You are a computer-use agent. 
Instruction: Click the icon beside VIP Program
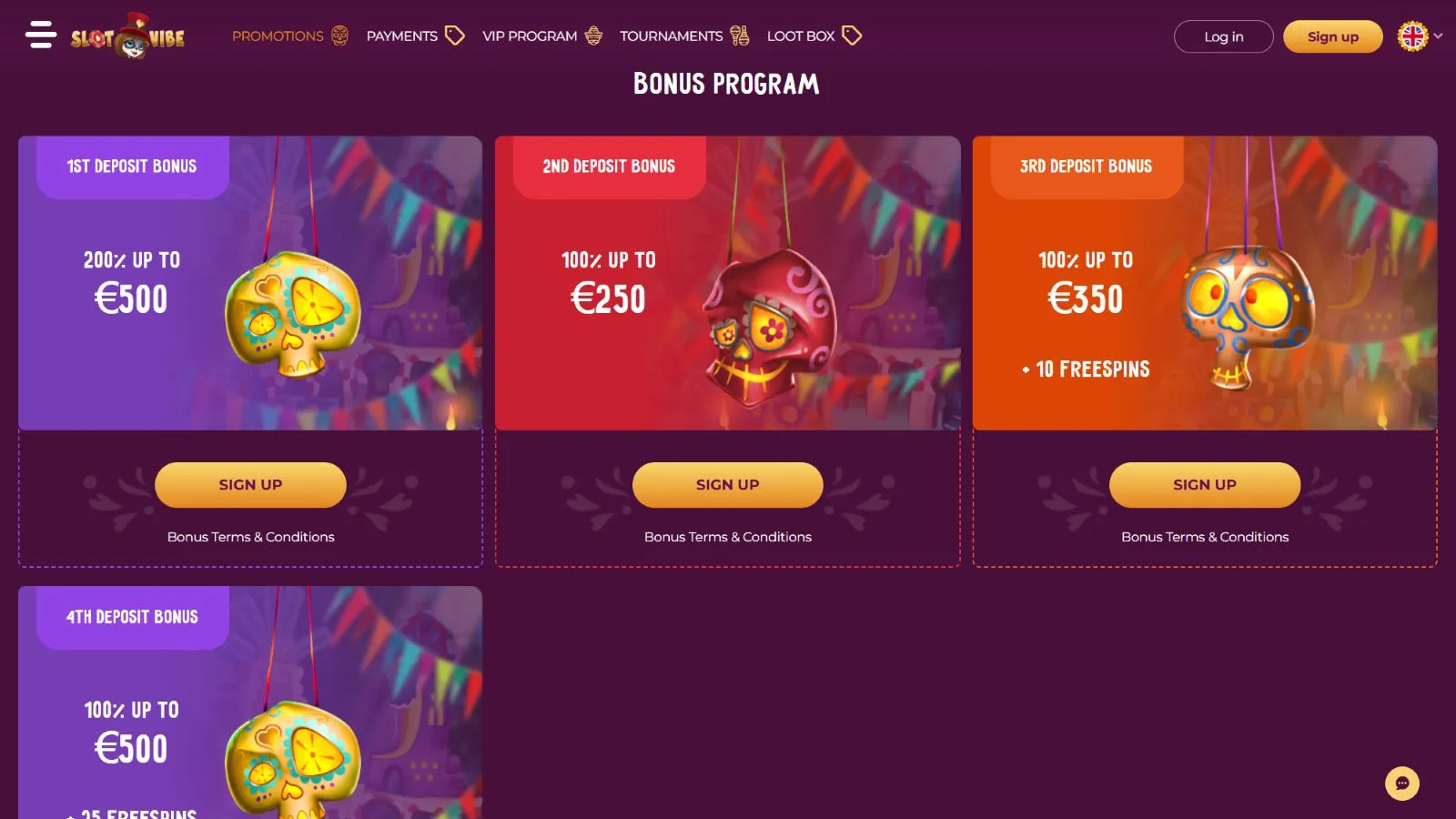coord(593,35)
